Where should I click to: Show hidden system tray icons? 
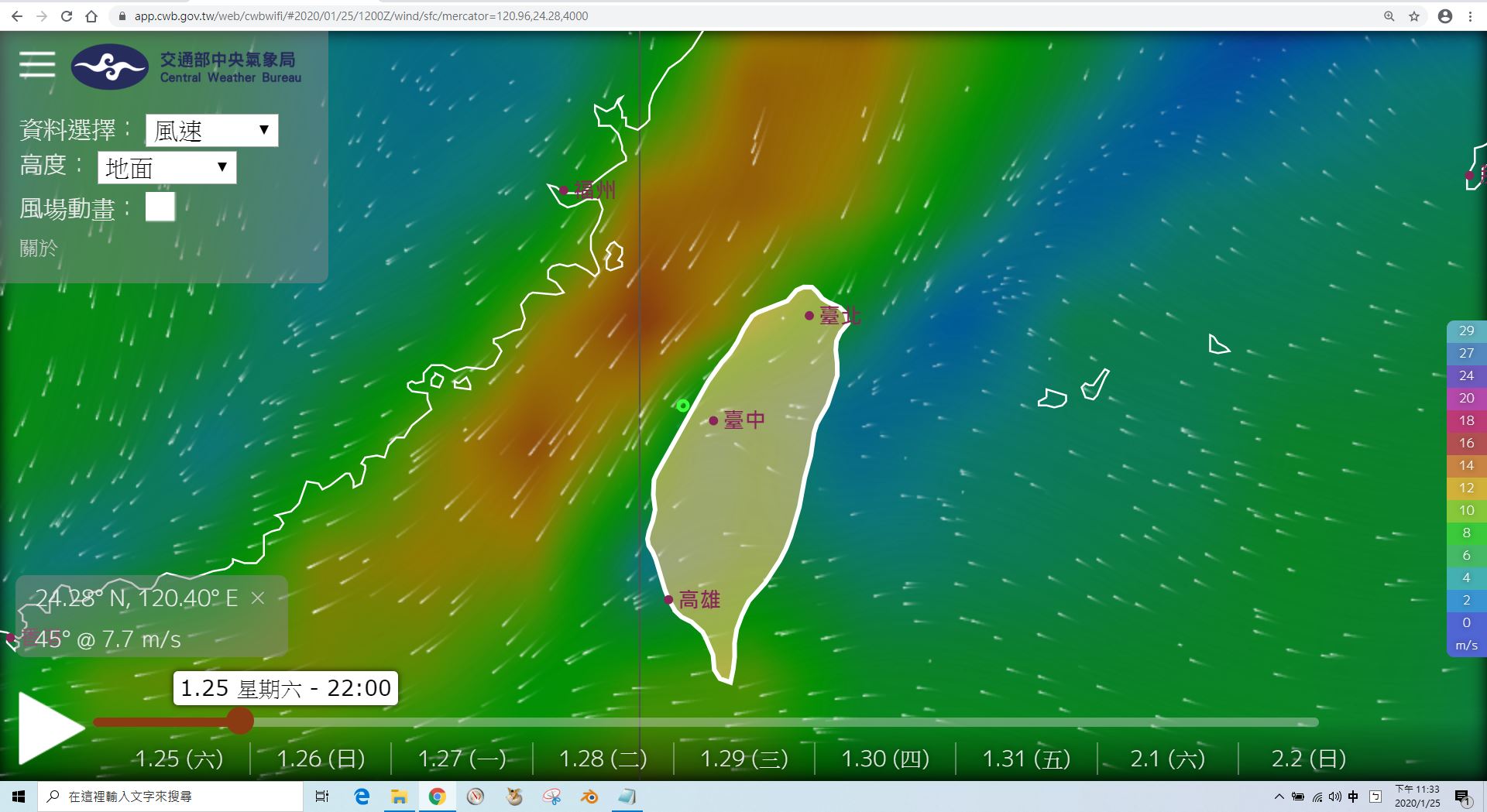coord(1279,797)
